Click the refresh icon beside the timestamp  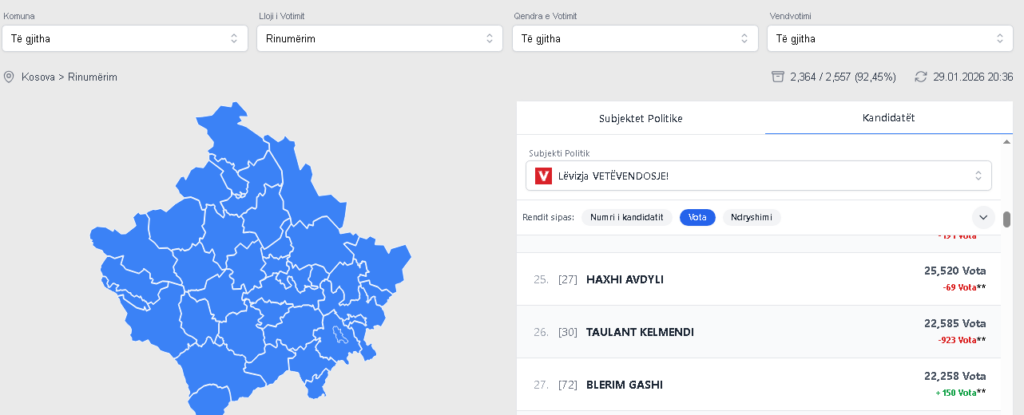click(920, 77)
